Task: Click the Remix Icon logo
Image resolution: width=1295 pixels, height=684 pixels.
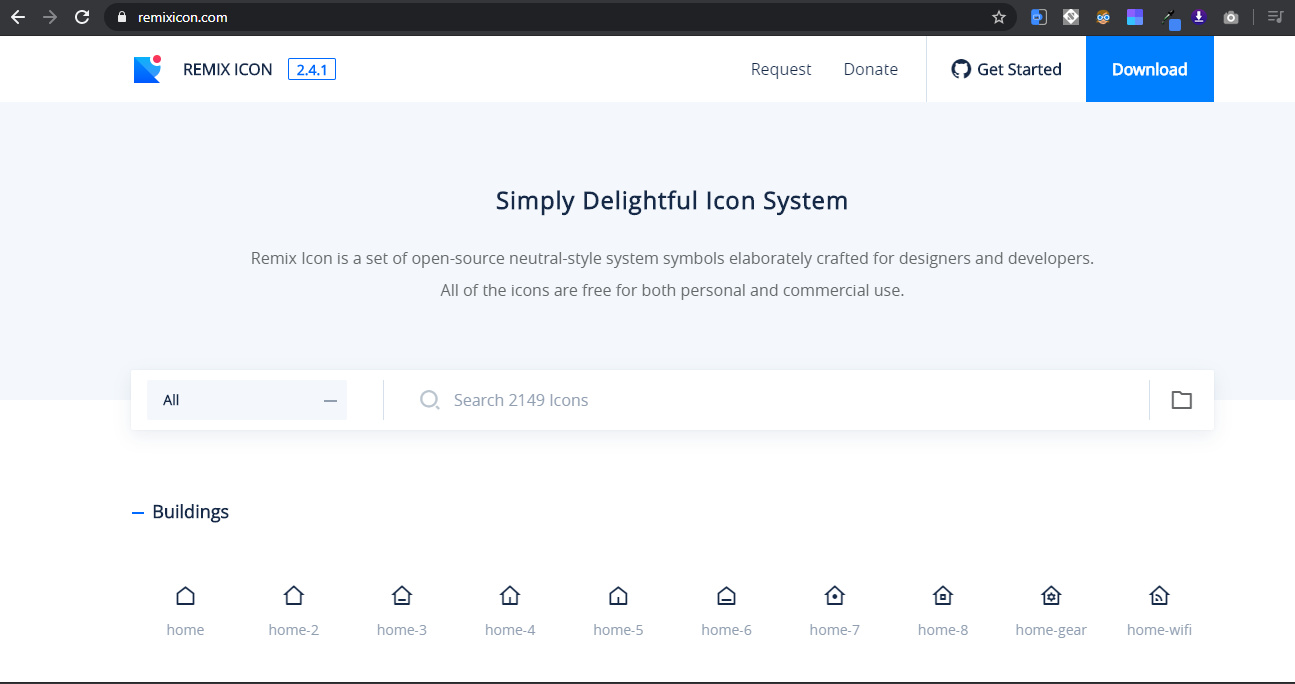Action: 148,69
